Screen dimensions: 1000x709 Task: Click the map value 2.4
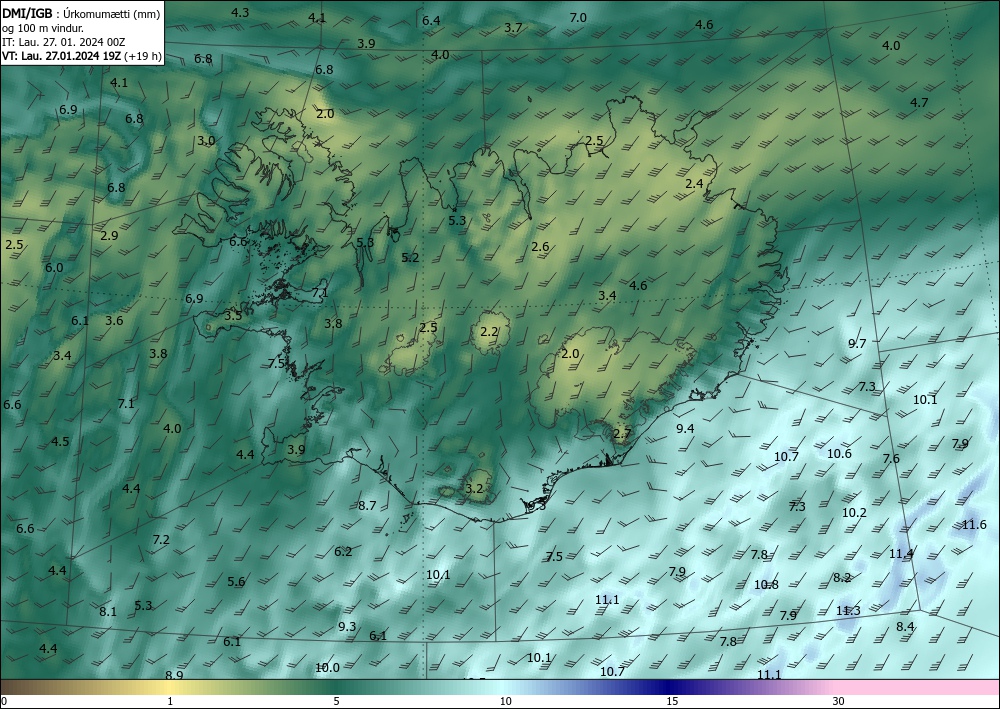tap(695, 184)
